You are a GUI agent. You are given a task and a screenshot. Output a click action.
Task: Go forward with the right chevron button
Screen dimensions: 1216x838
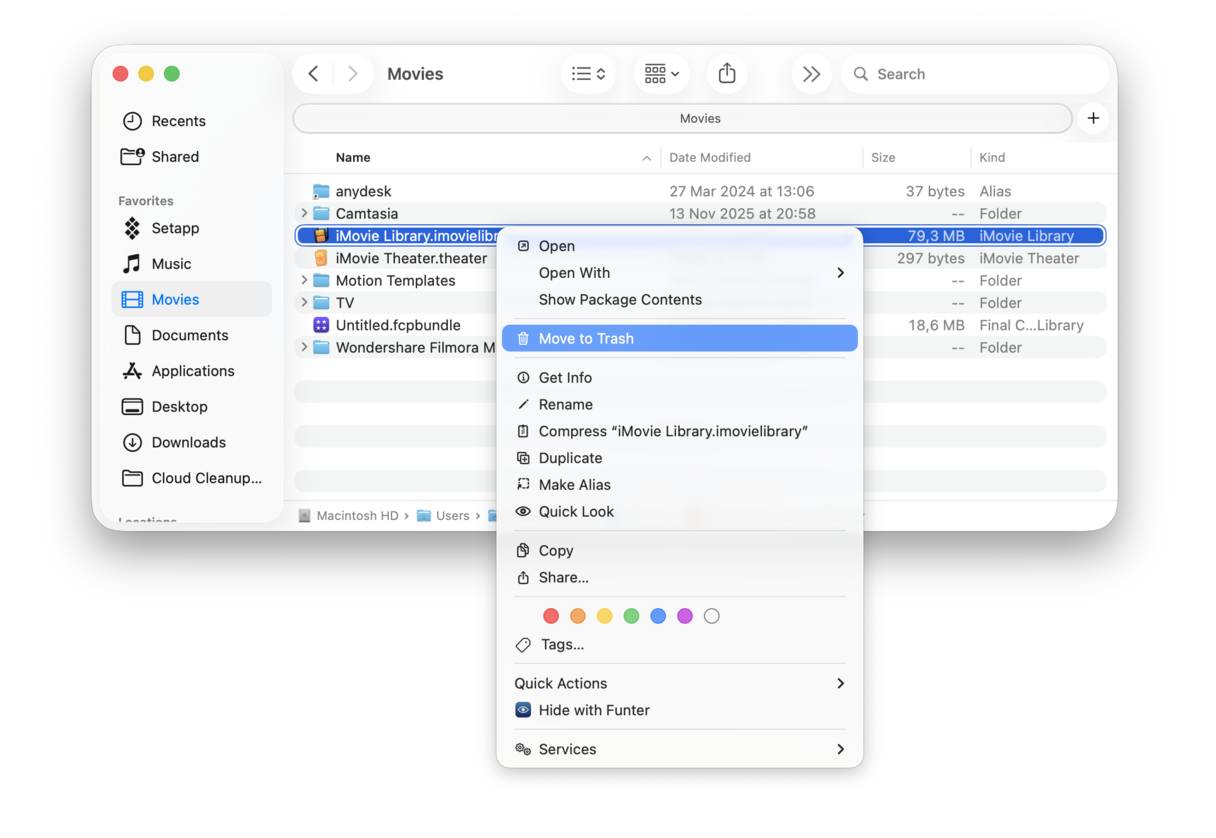click(x=352, y=74)
